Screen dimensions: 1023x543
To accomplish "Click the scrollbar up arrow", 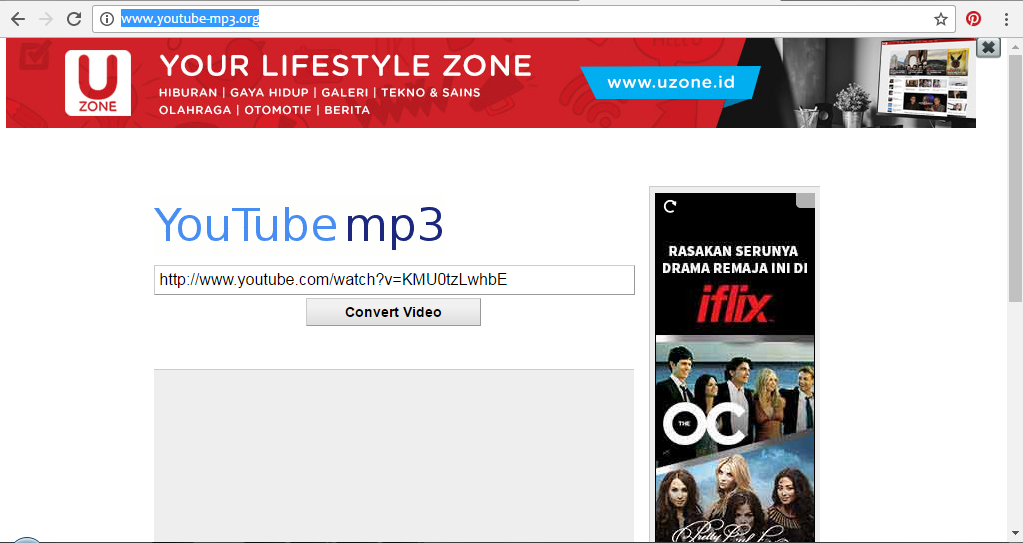I will [x=1015, y=46].
